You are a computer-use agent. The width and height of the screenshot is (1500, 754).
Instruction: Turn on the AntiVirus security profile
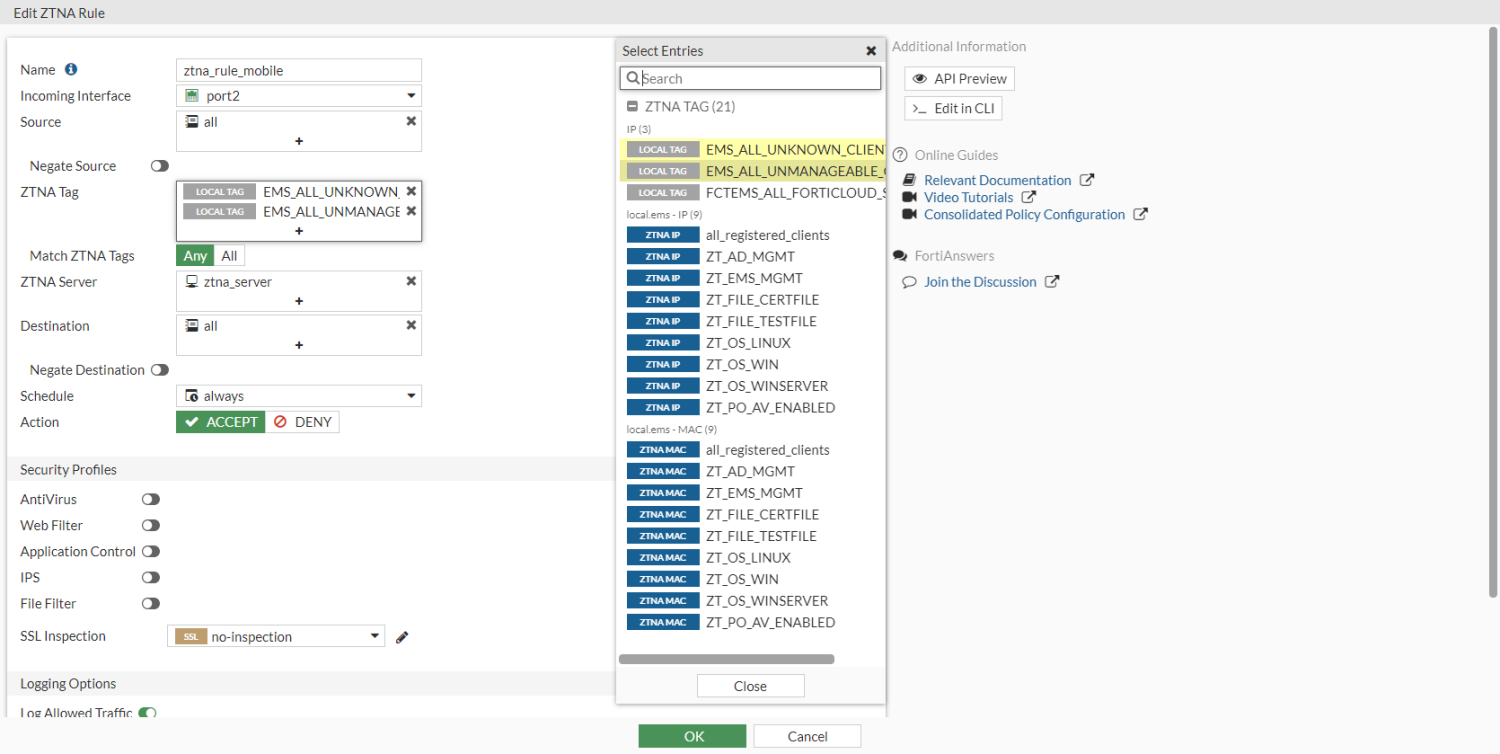[x=150, y=499]
